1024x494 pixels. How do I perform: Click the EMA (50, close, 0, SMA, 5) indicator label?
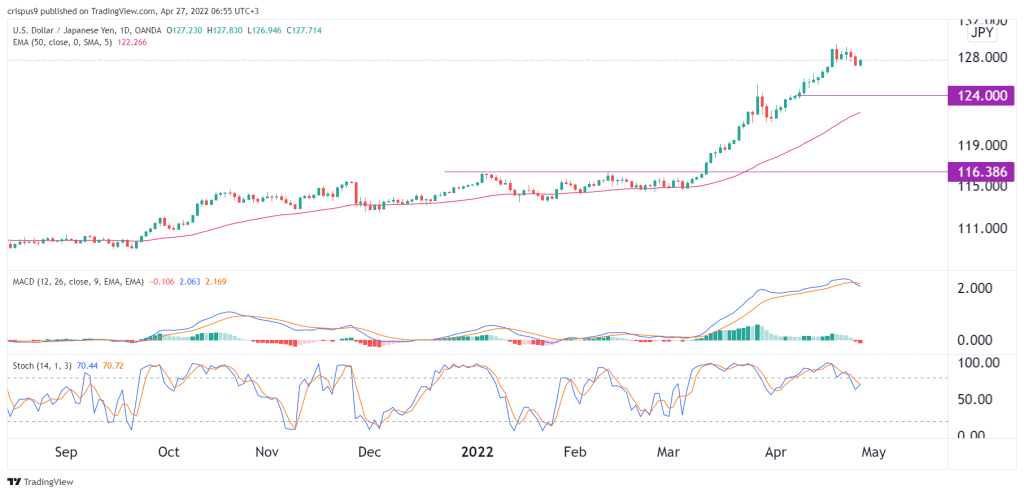coord(61,42)
